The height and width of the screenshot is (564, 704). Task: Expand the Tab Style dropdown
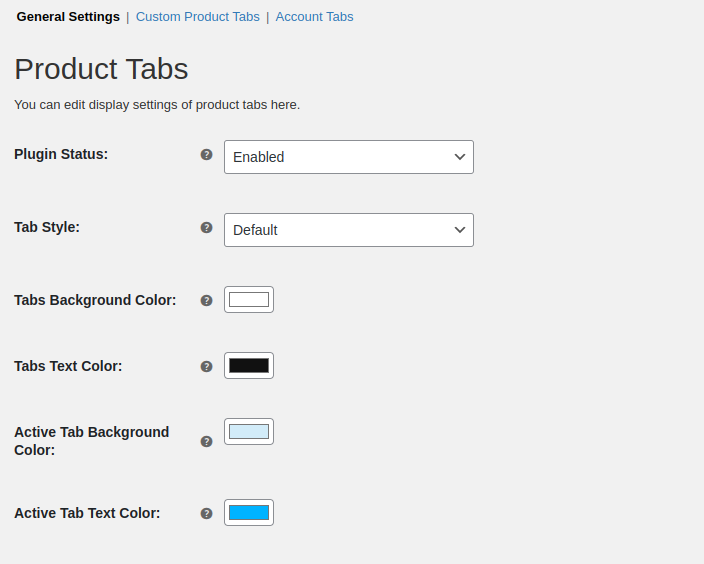click(x=348, y=230)
